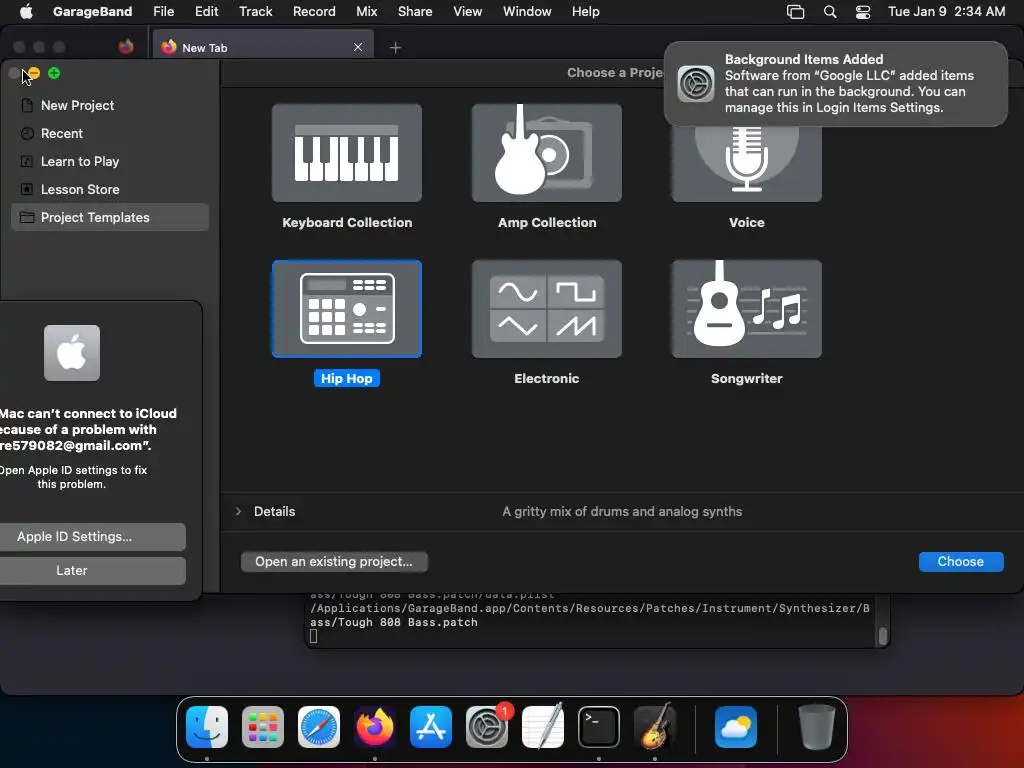1024x768 pixels.
Task: Select the Keyboard Collection template
Action: click(x=347, y=153)
